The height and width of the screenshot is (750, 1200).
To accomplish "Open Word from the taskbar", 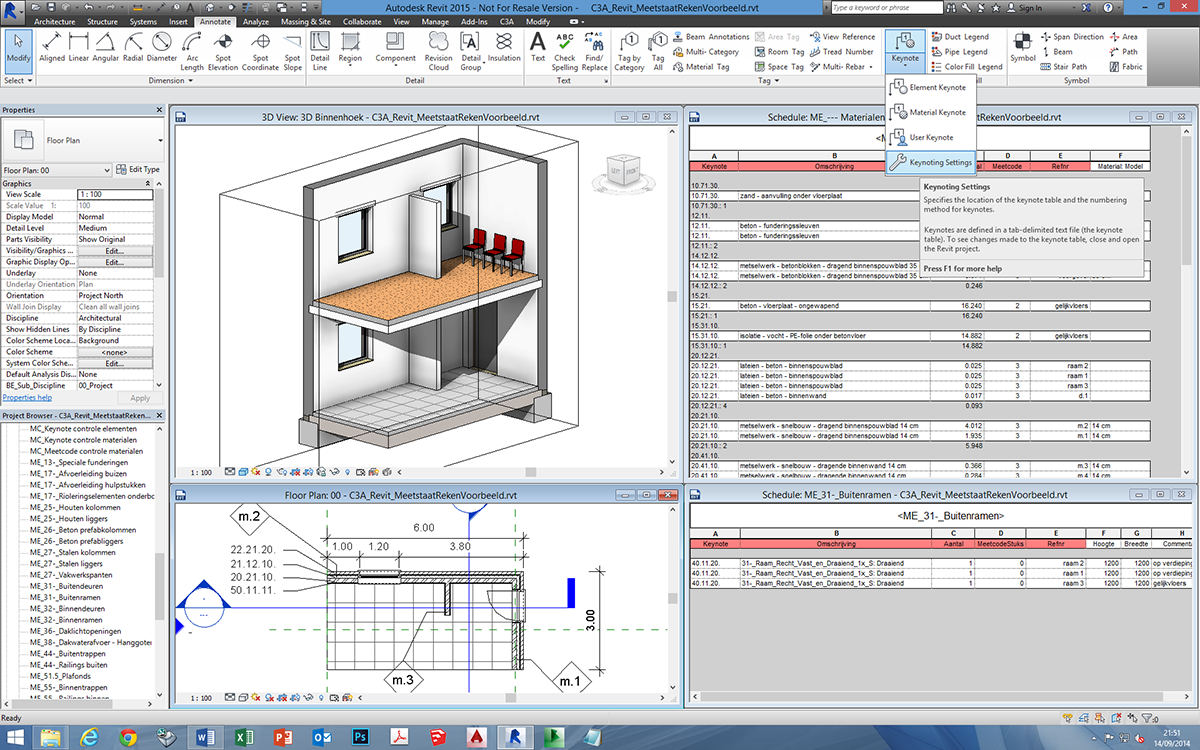I will [x=207, y=737].
